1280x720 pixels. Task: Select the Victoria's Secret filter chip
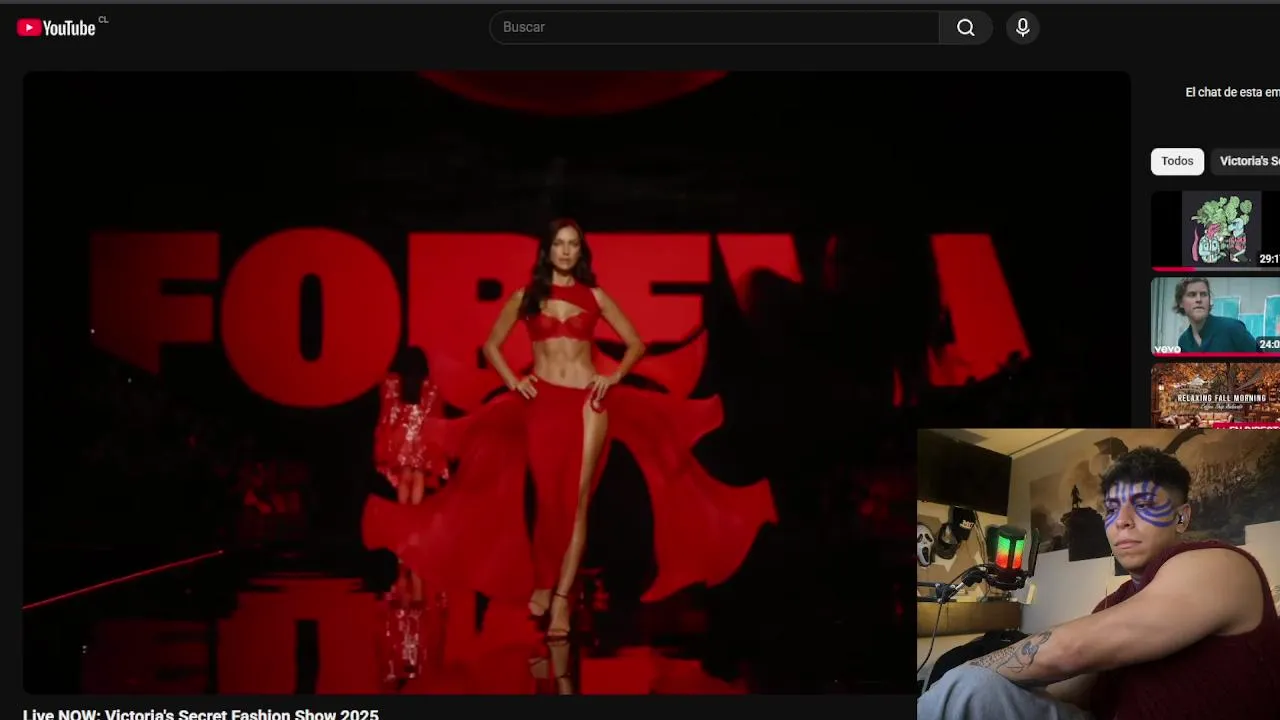(x=1246, y=161)
